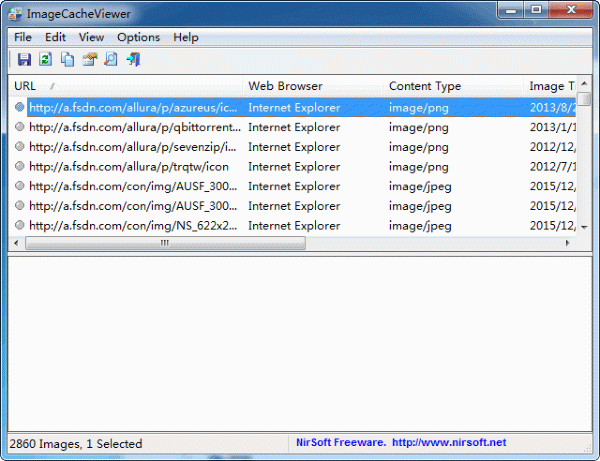Click the Find magnifier toolbar icon
This screenshot has height=461, width=600.
tap(111, 60)
